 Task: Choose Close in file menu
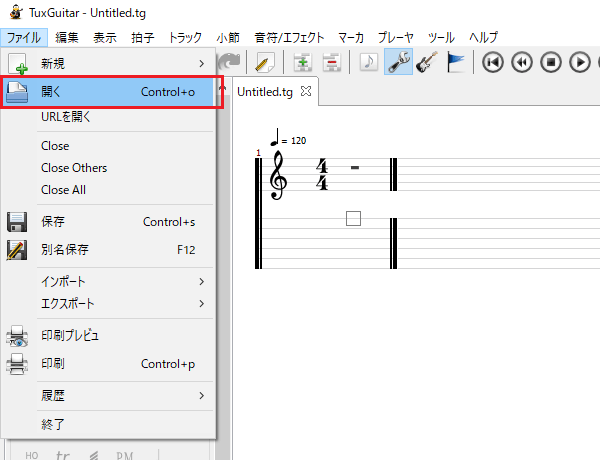coord(108,146)
